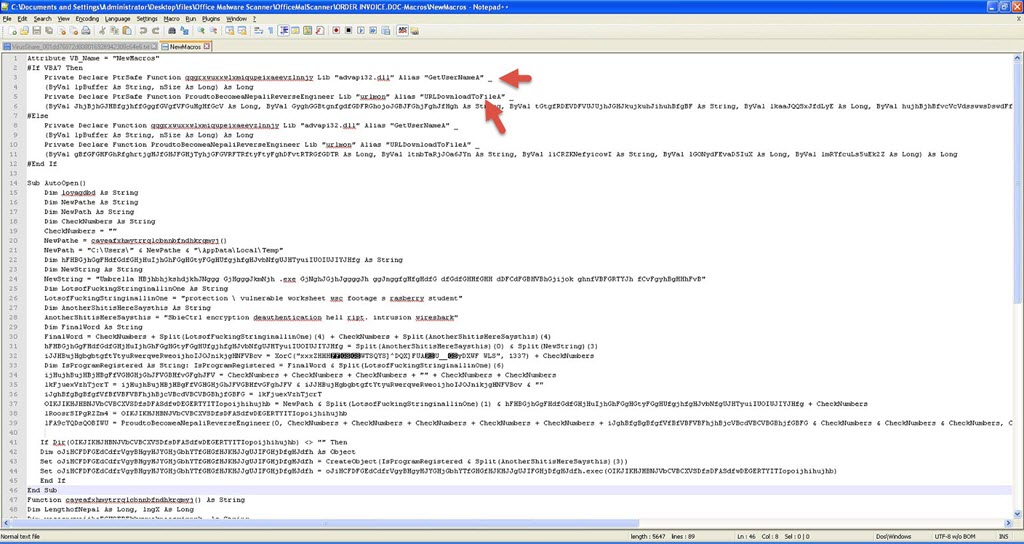Open the Language menu
The image size is (1024, 544).
(118, 19)
